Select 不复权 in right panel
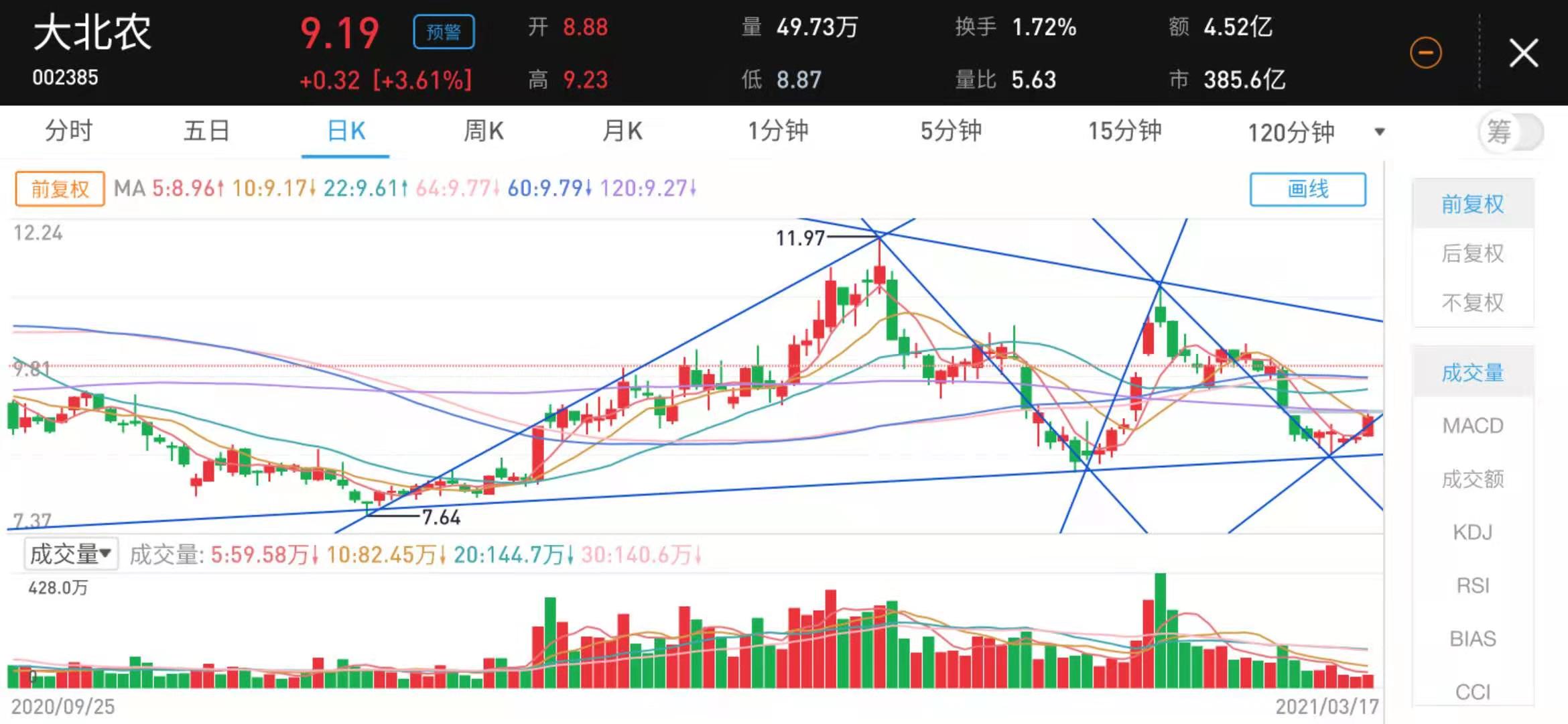Viewport: 1568px width, 724px height. coord(1472,303)
